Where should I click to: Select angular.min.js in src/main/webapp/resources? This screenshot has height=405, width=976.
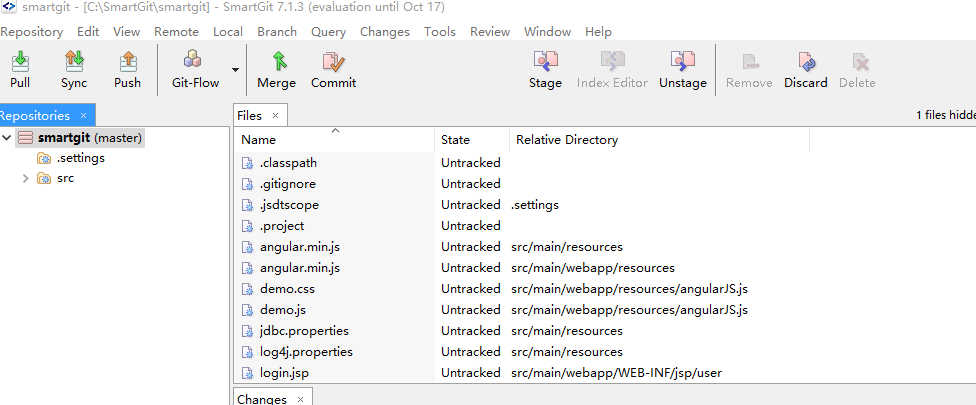pyautogui.click(x=604, y=268)
